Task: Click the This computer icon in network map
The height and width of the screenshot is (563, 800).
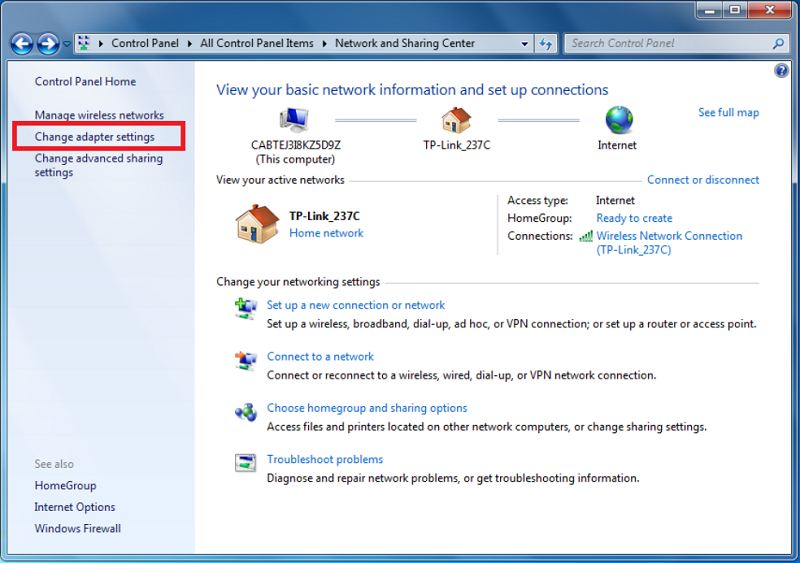Action: click(294, 120)
